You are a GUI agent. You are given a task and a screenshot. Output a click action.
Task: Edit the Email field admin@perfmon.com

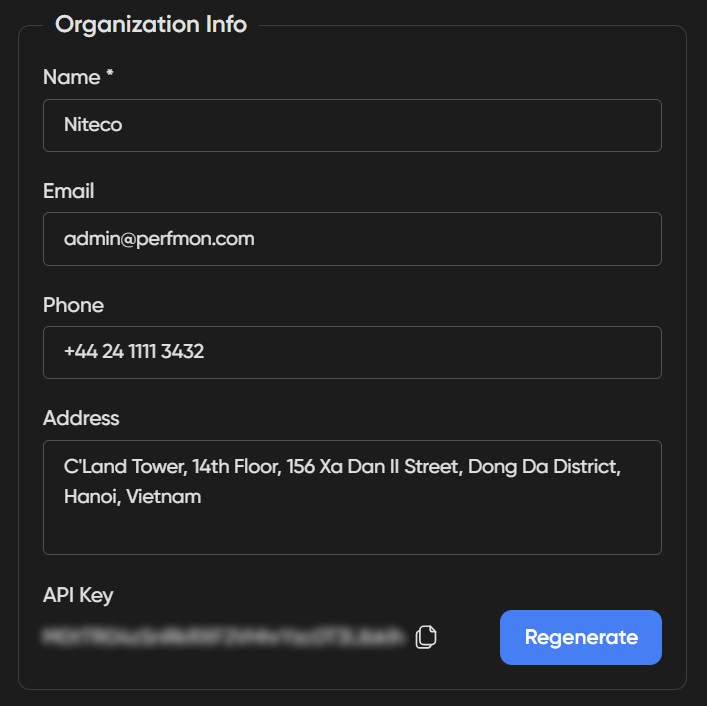[x=352, y=239]
